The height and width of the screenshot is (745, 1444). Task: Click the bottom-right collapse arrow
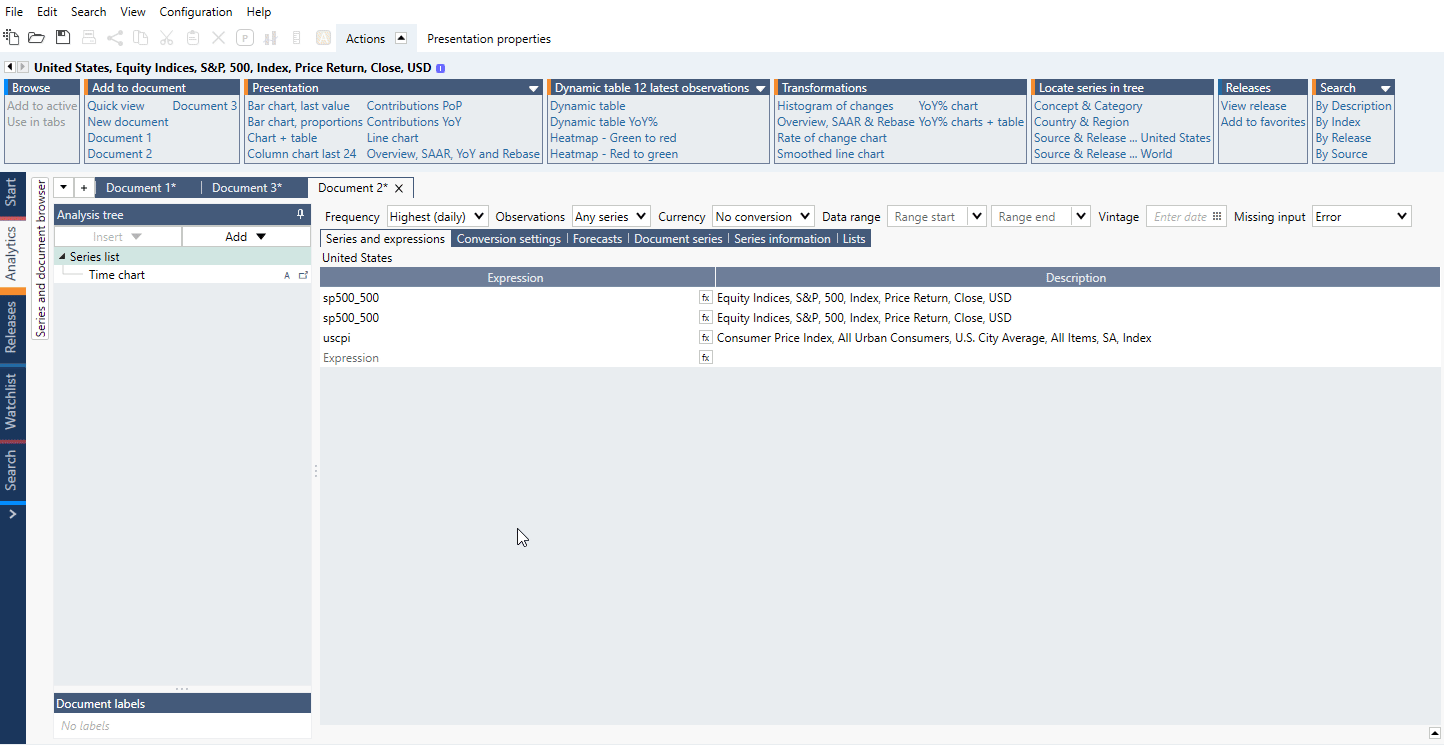tap(1434, 732)
